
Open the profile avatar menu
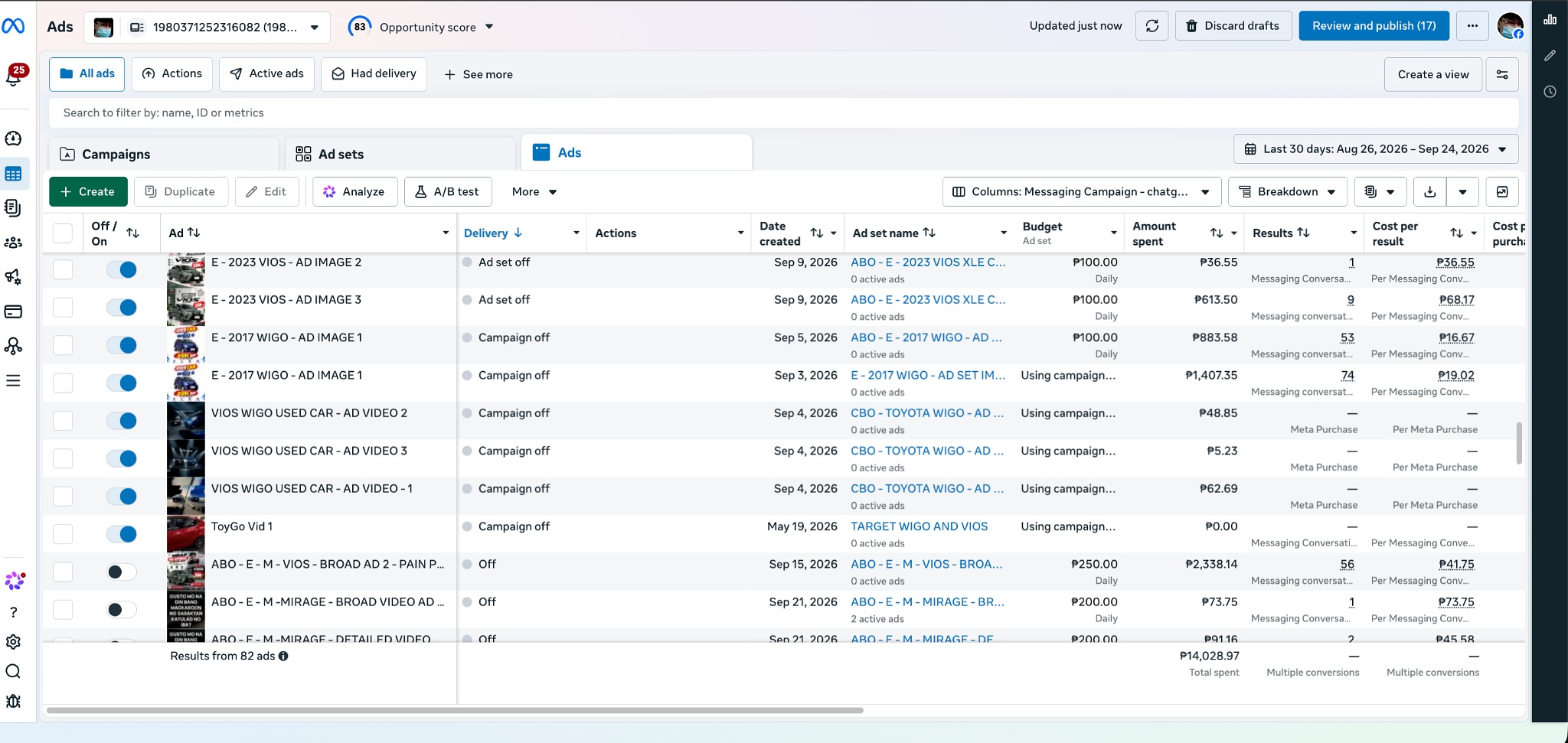[x=1511, y=26]
